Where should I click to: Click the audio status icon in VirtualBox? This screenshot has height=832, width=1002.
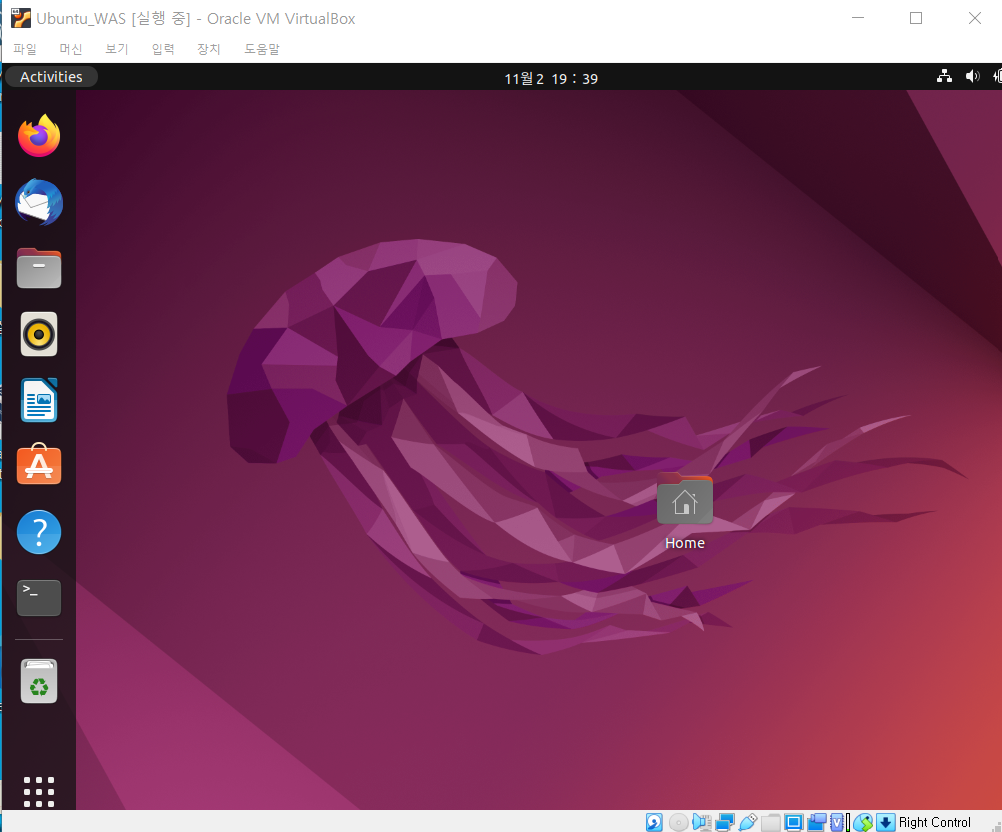702,822
